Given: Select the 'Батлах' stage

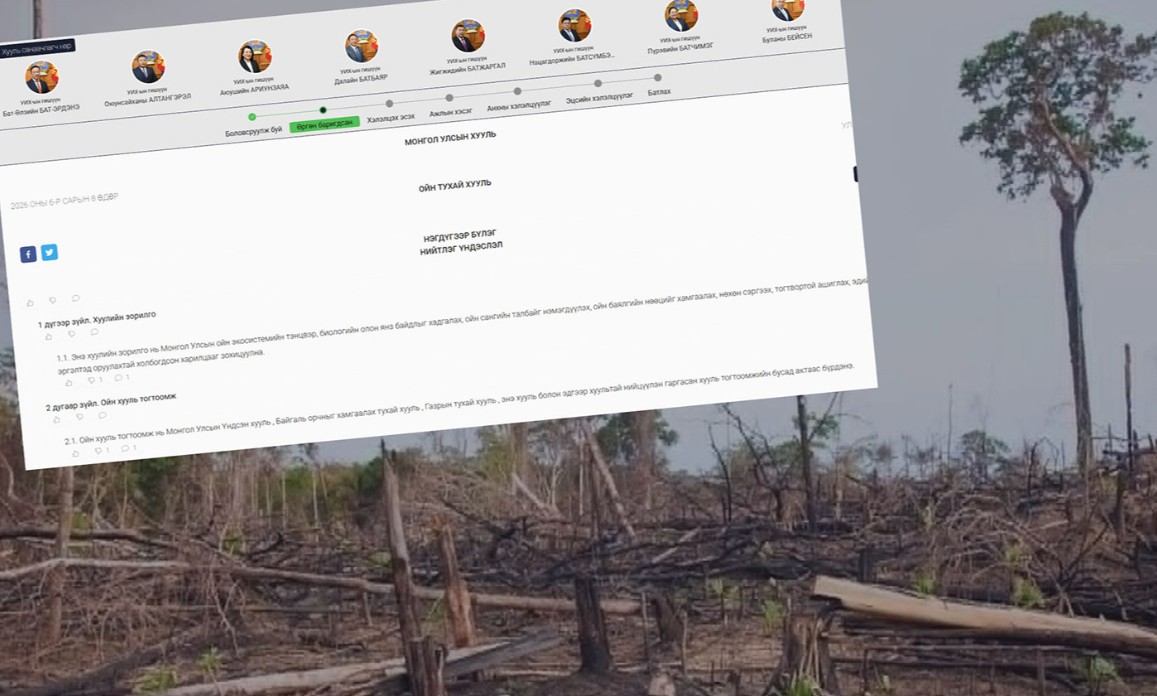Looking at the screenshot, I should click(x=659, y=92).
